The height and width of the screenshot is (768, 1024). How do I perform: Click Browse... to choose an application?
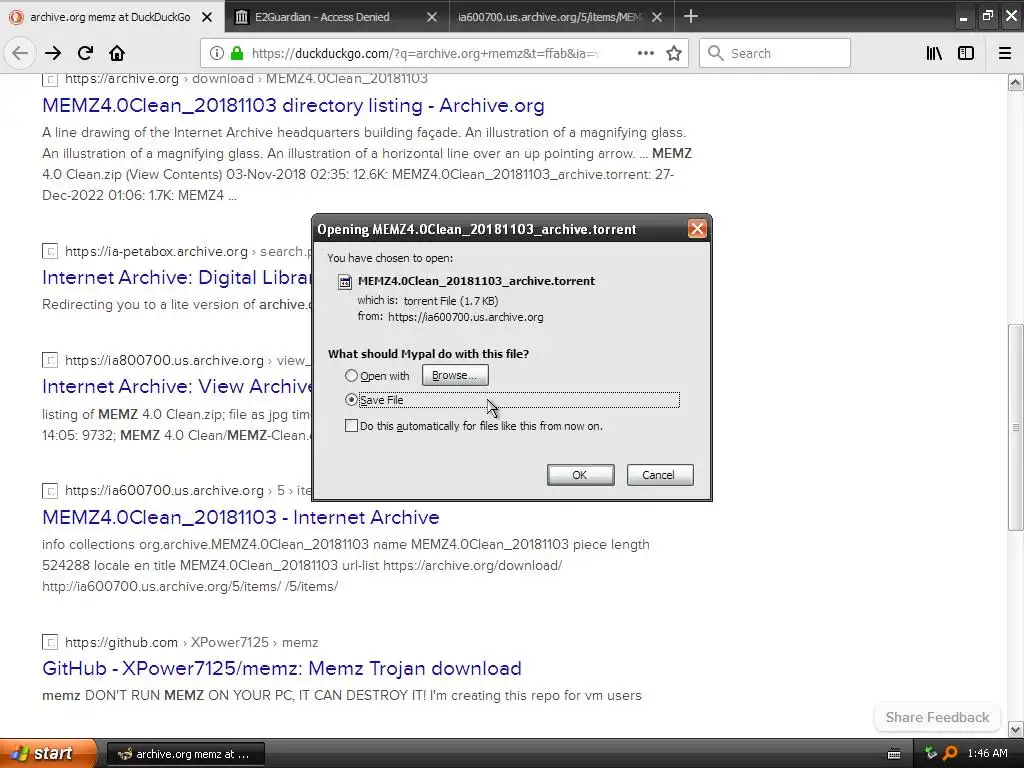[455, 376]
